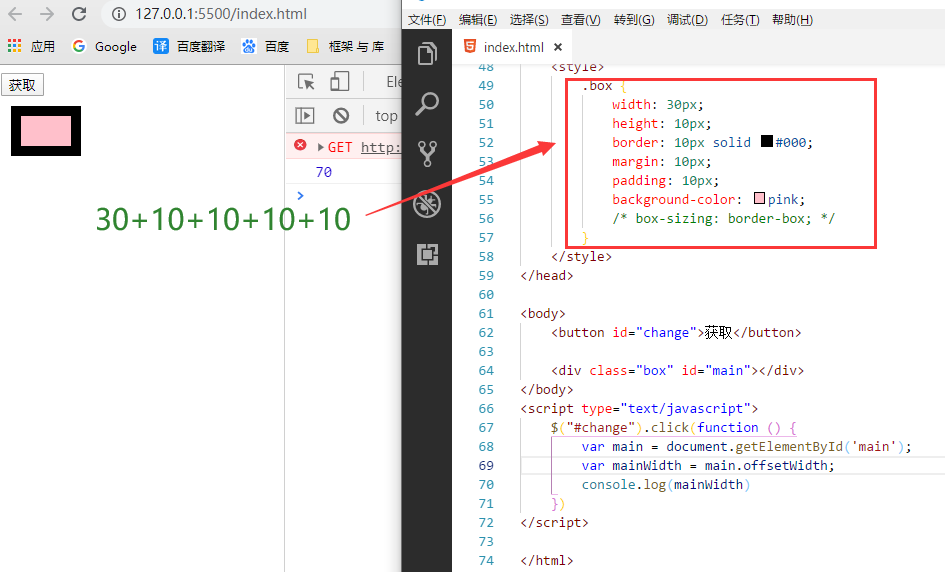Open the 选择(S) menu

click(x=529, y=20)
